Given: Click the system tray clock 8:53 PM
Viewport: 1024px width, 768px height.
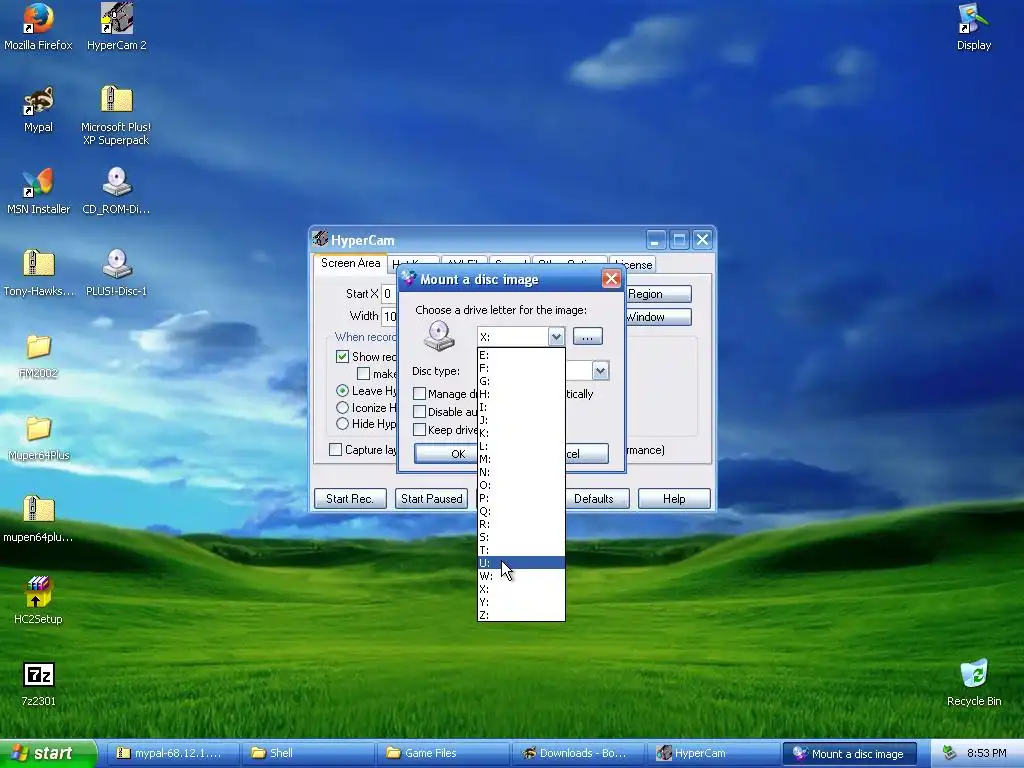Looking at the screenshot, I should pyautogui.click(x=986, y=753).
